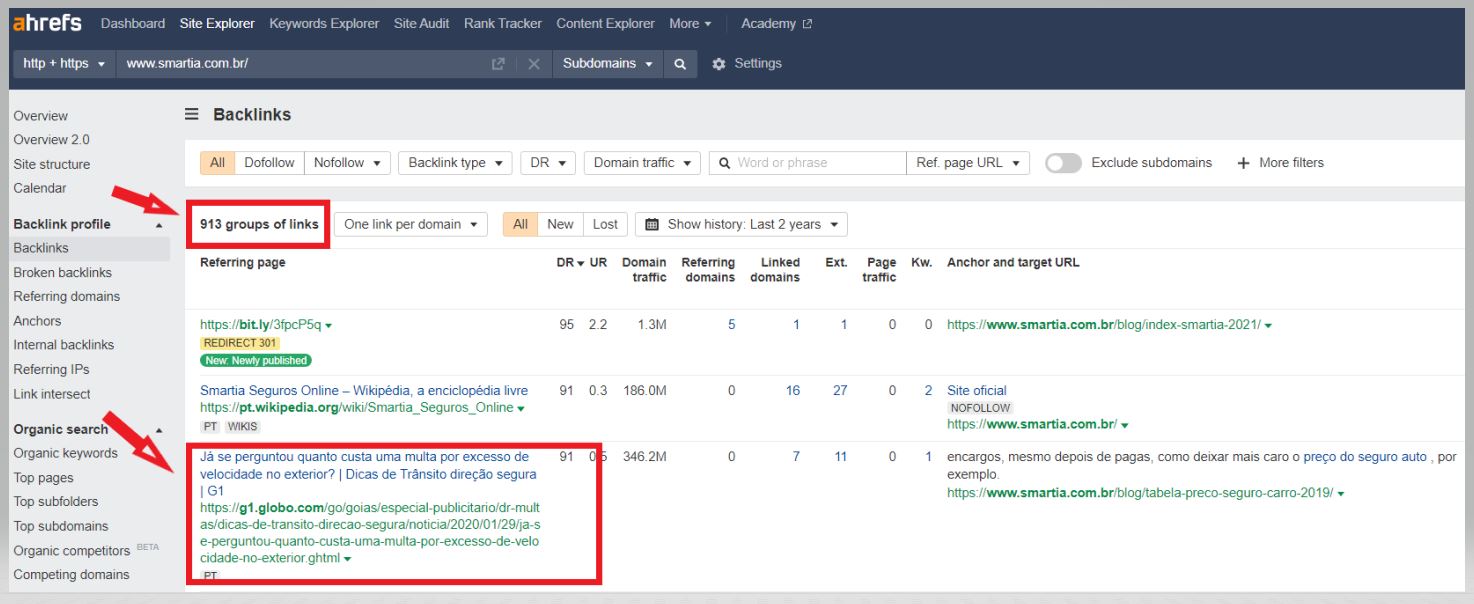Open Organic keywords report
The width and height of the screenshot is (1474, 604).
click(x=65, y=453)
